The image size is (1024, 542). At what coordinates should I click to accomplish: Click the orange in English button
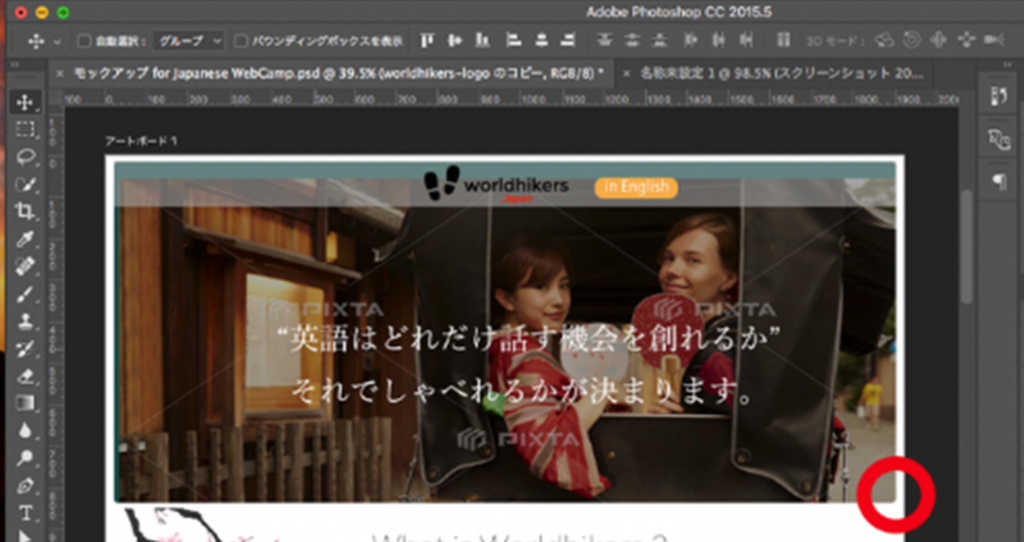click(636, 187)
